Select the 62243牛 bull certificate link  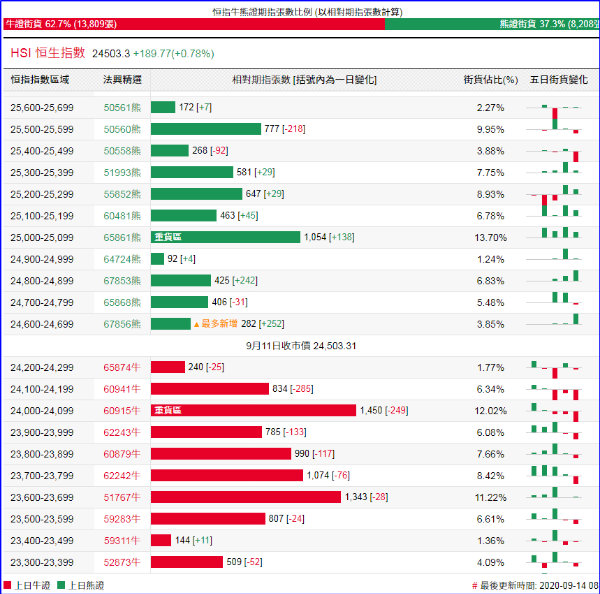click(122, 432)
